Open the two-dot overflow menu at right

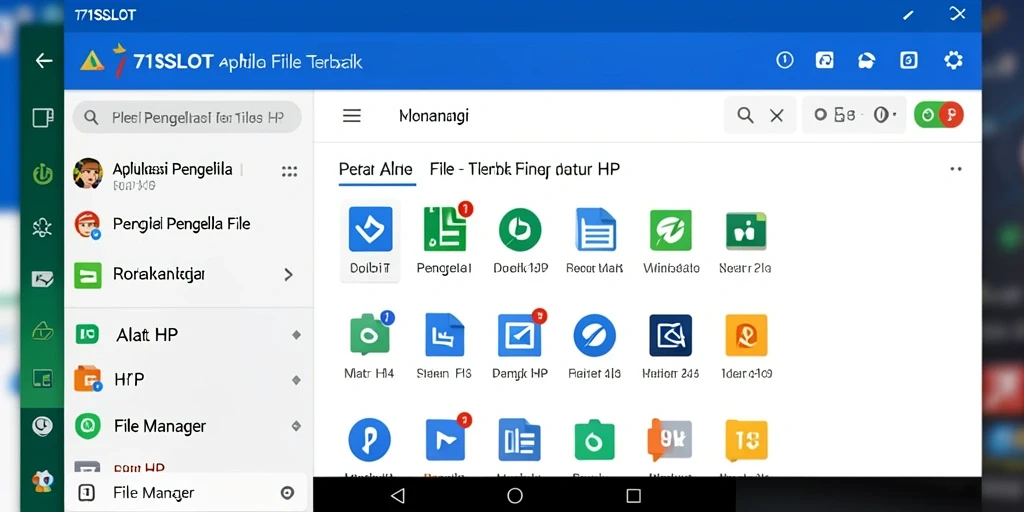click(x=956, y=169)
